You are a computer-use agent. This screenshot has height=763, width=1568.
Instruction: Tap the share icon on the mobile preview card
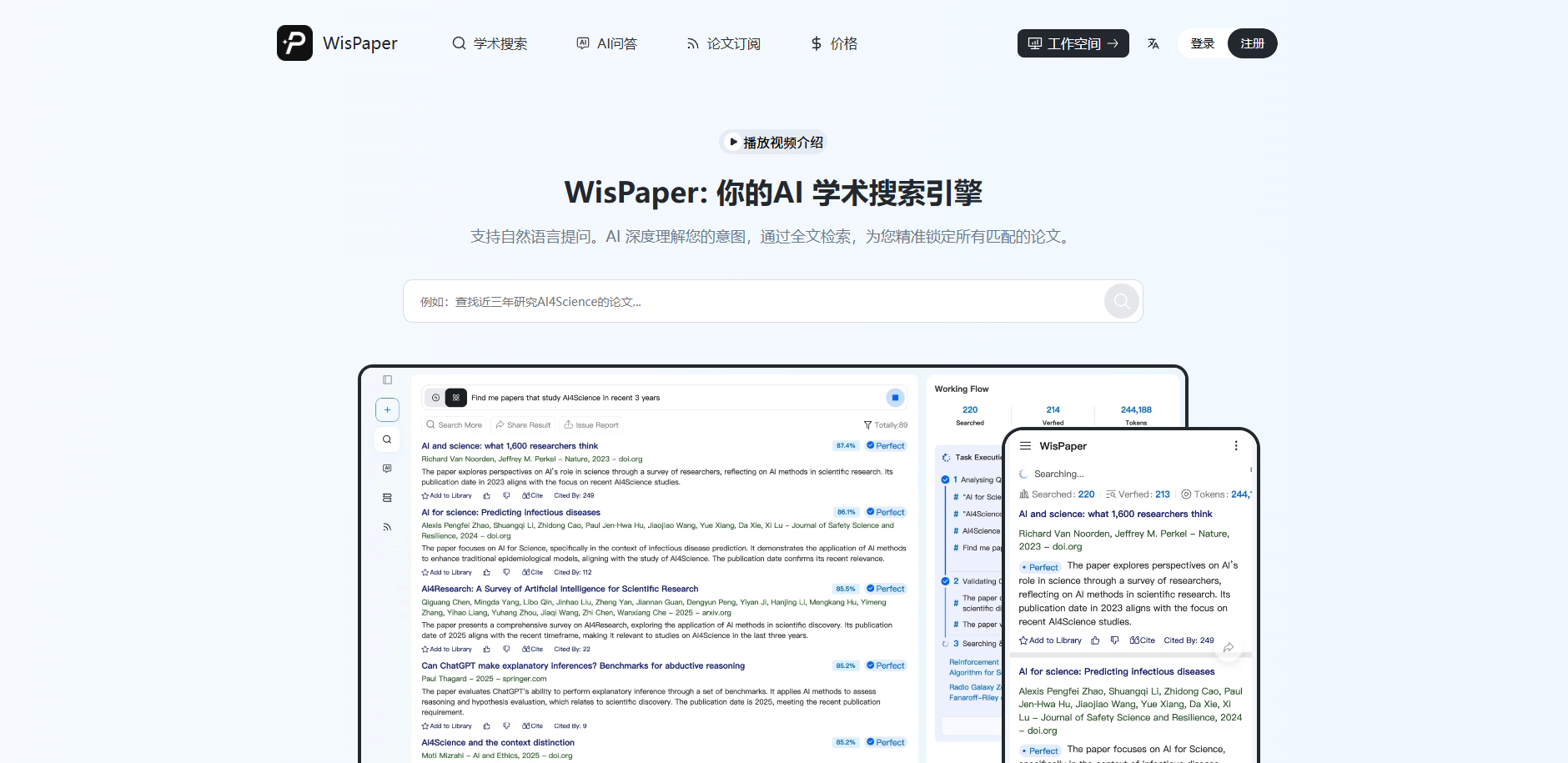point(1229,648)
